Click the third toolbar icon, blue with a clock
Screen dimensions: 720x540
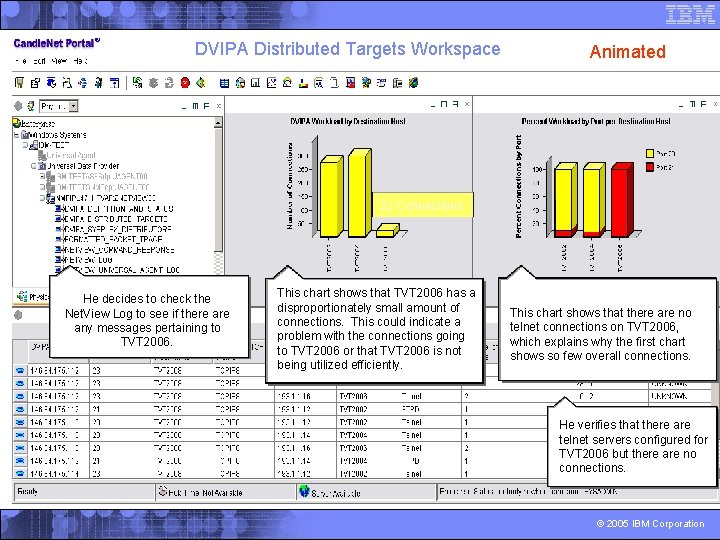coord(51,83)
